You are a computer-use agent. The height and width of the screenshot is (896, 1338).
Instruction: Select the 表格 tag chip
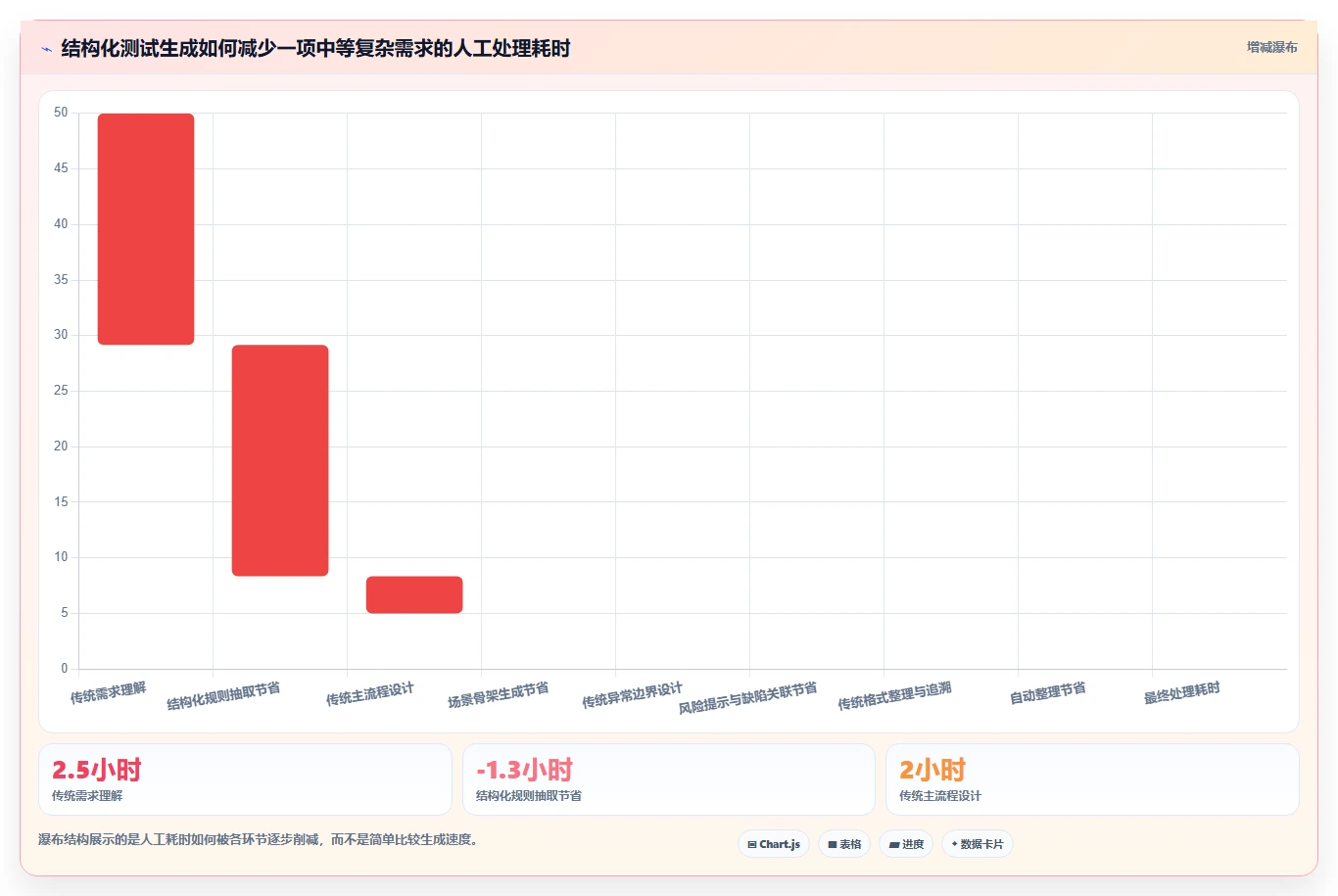pos(844,844)
